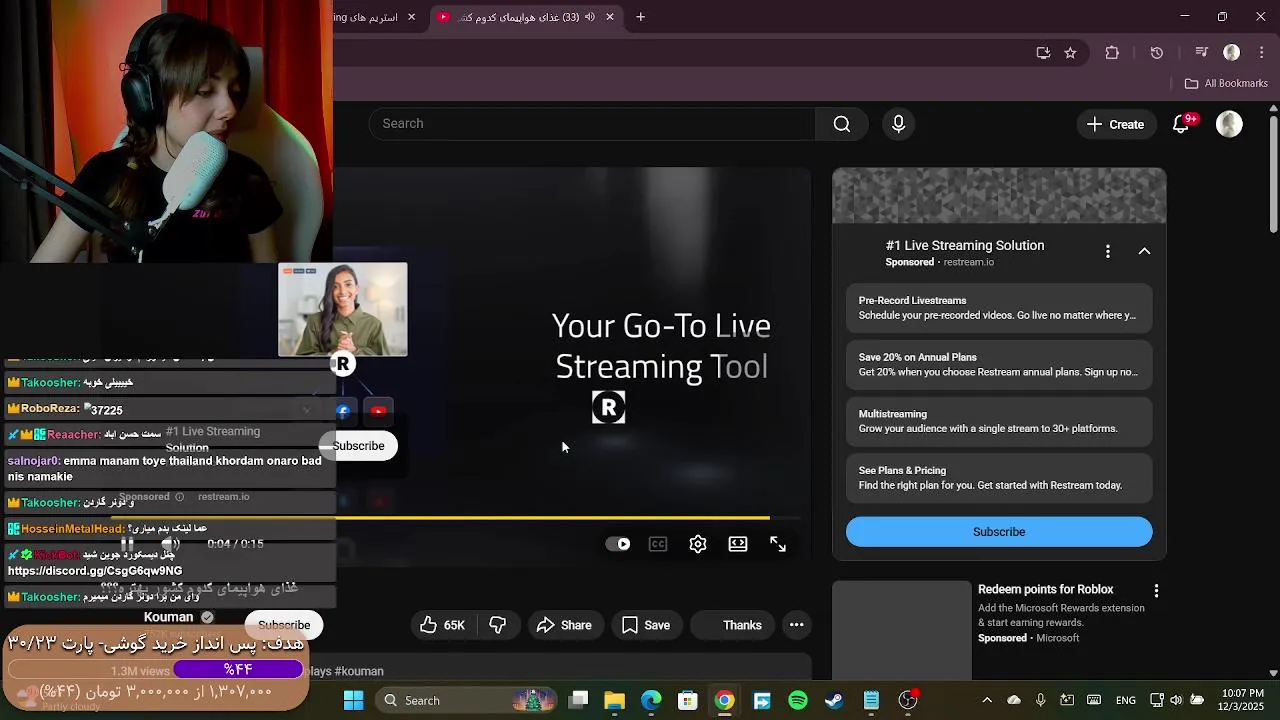Click the YouTube search magnifier button
Viewport: 1280px width, 720px height.
point(842,124)
